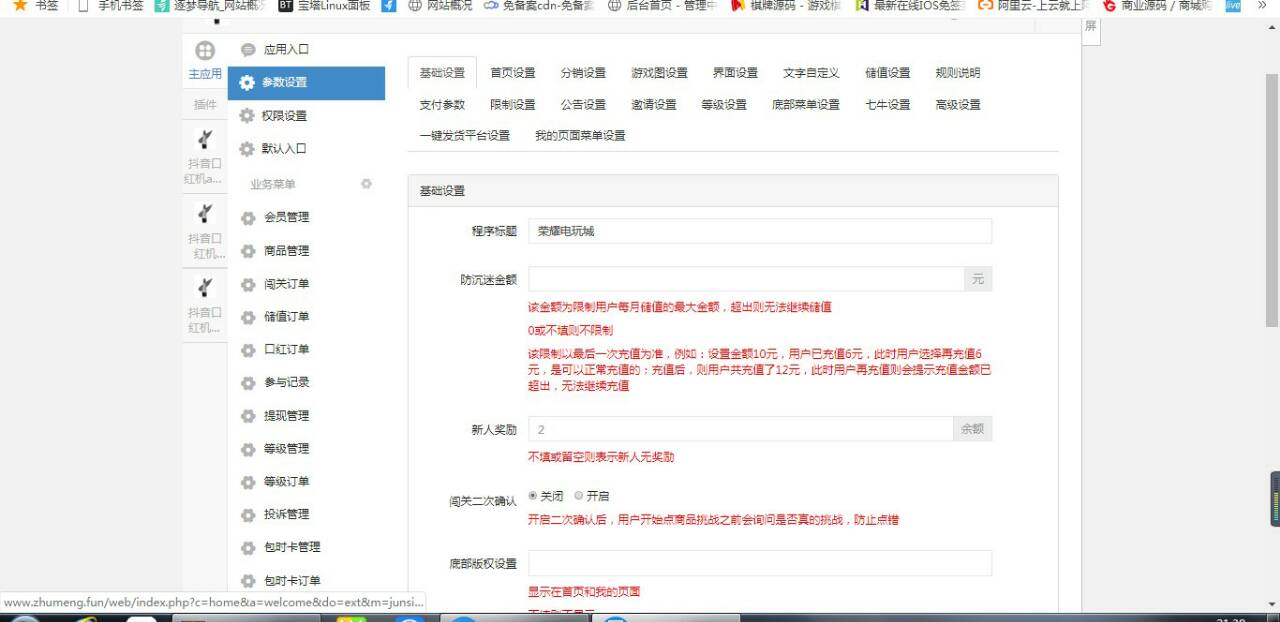Viewport: 1280px width, 622px height.
Task: Switch to the 限制设置 tab
Action: pyautogui.click(x=513, y=105)
